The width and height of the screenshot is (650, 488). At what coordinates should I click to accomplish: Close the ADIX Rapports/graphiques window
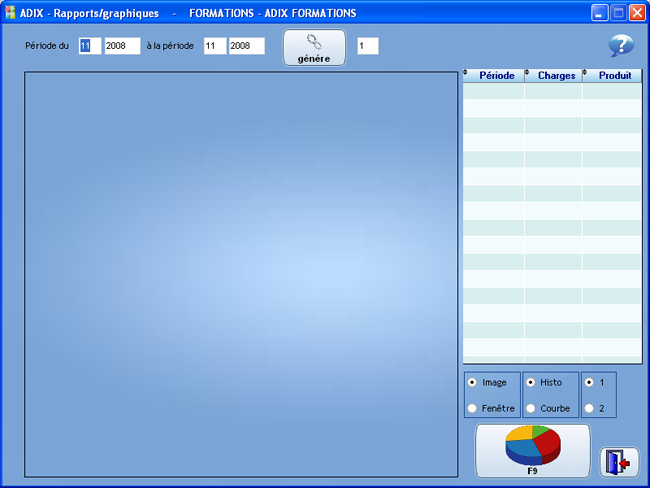coord(637,13)
